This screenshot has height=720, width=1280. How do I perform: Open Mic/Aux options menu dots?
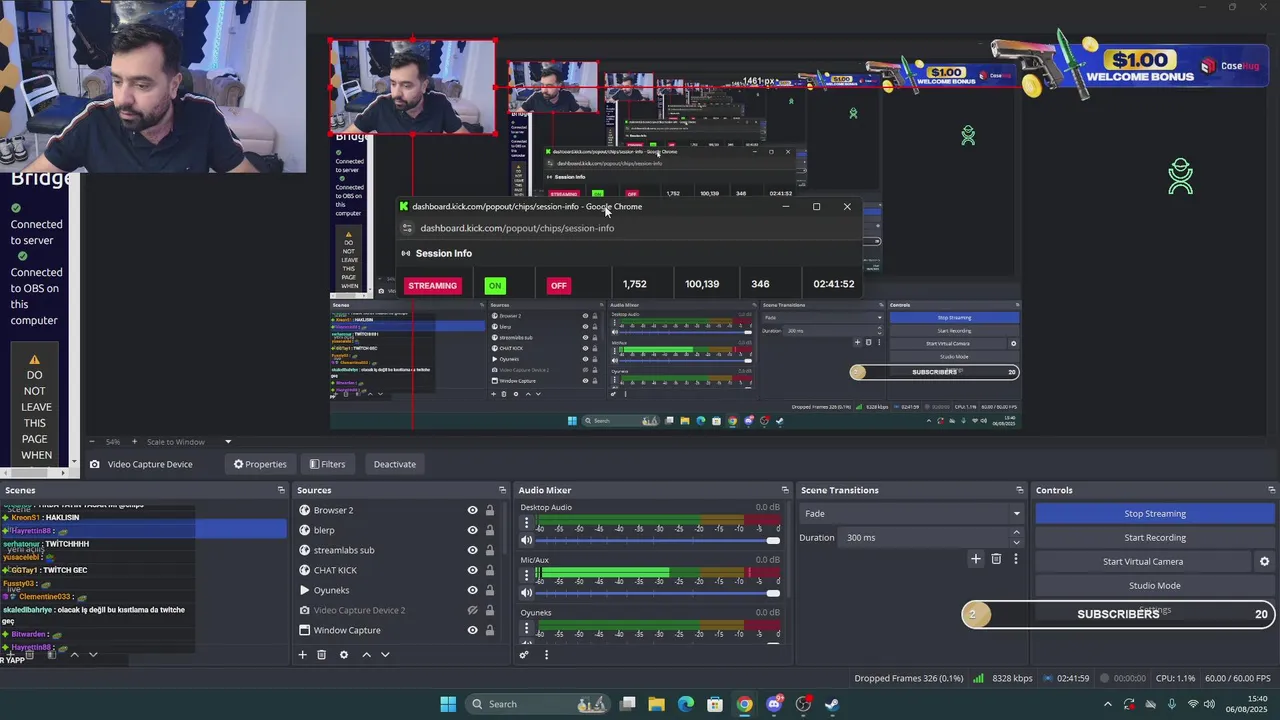tap(527, 575)
